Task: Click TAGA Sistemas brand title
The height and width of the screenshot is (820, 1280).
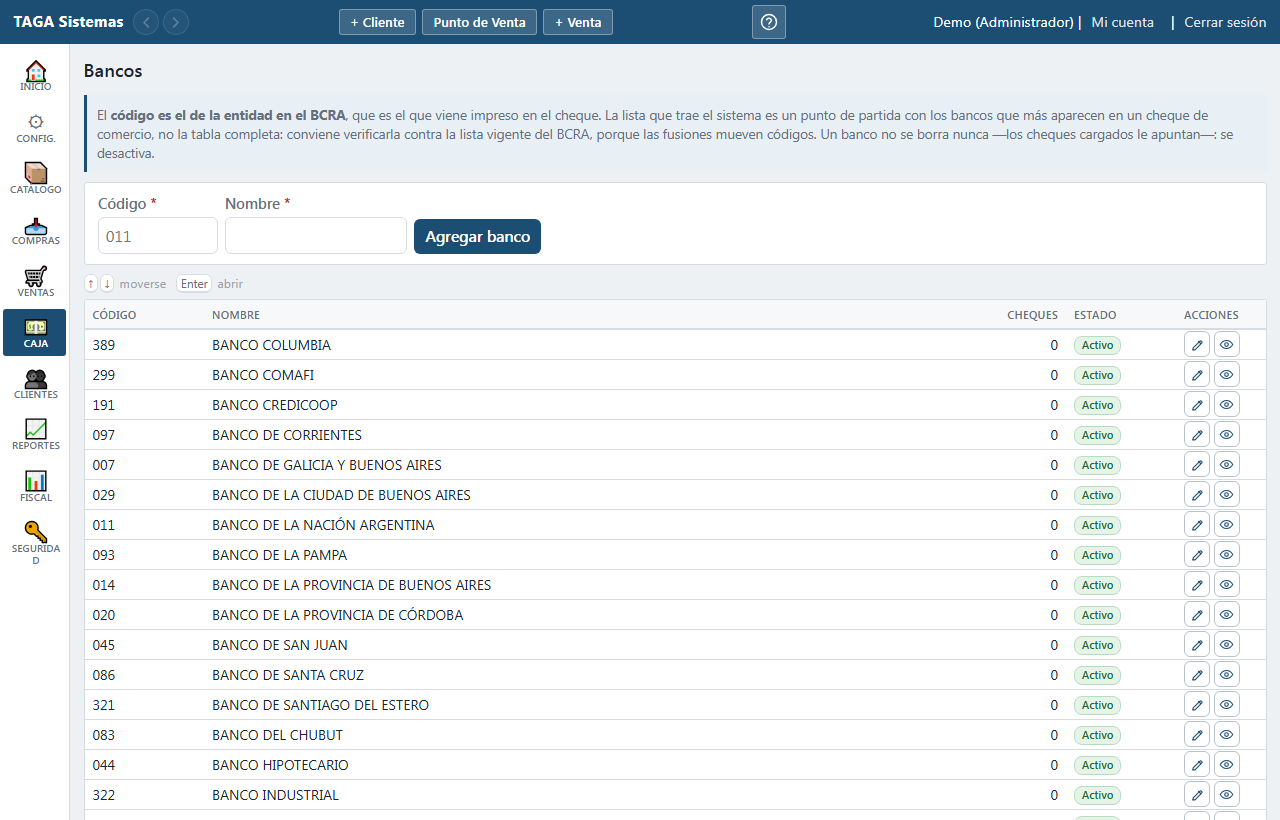Action: (68, 22)
